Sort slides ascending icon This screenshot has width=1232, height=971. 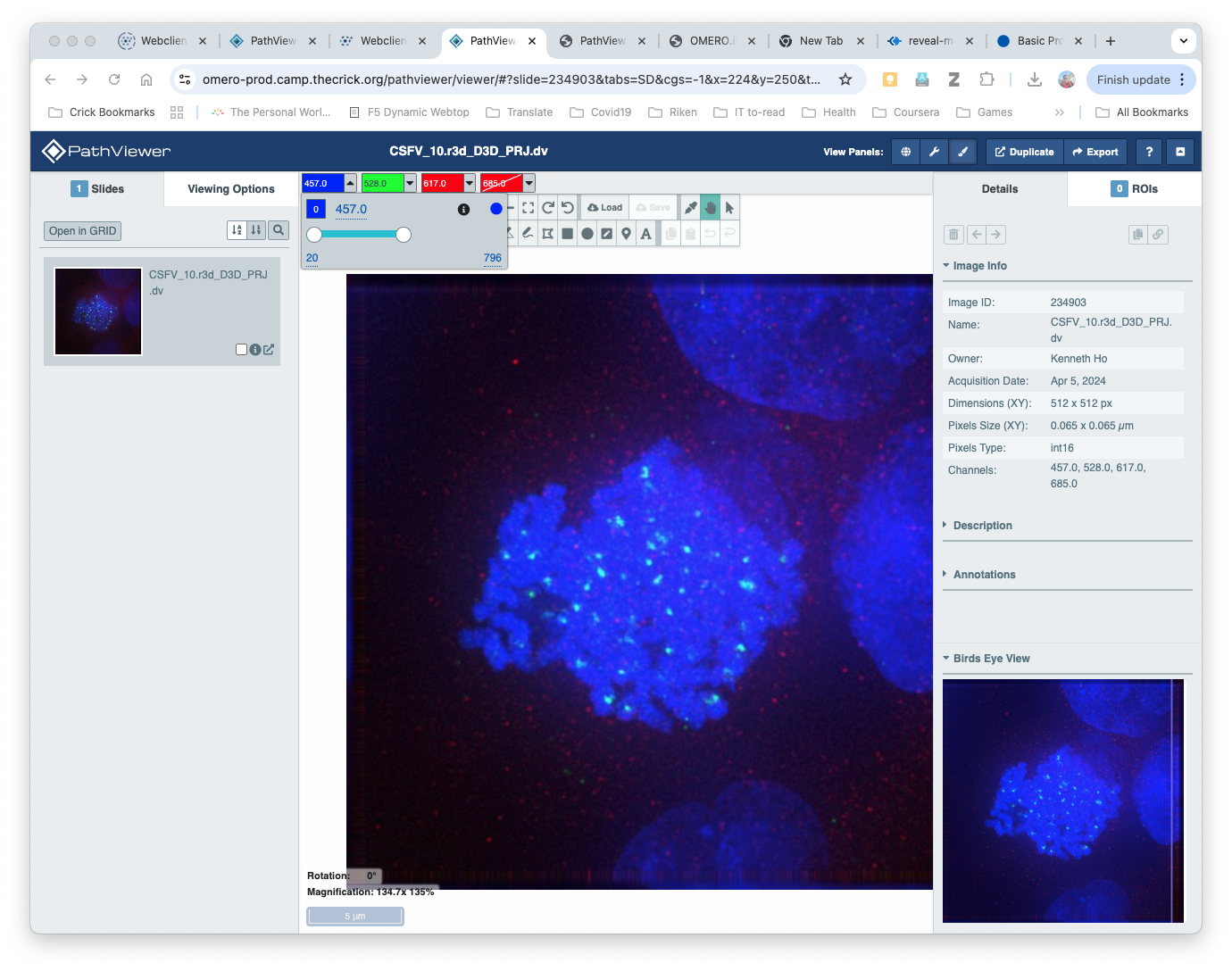(237, 230)
